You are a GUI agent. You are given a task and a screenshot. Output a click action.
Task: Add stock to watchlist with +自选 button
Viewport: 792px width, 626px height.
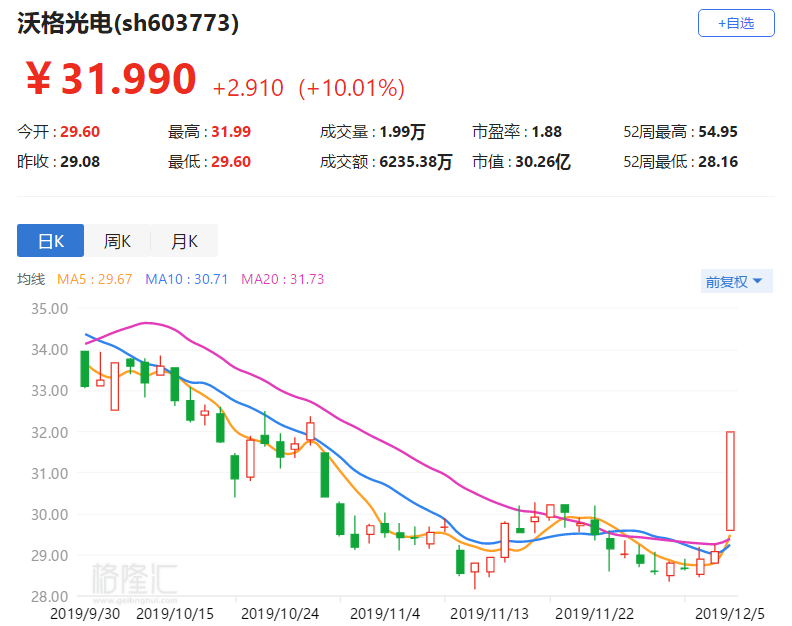pos(736,23)
